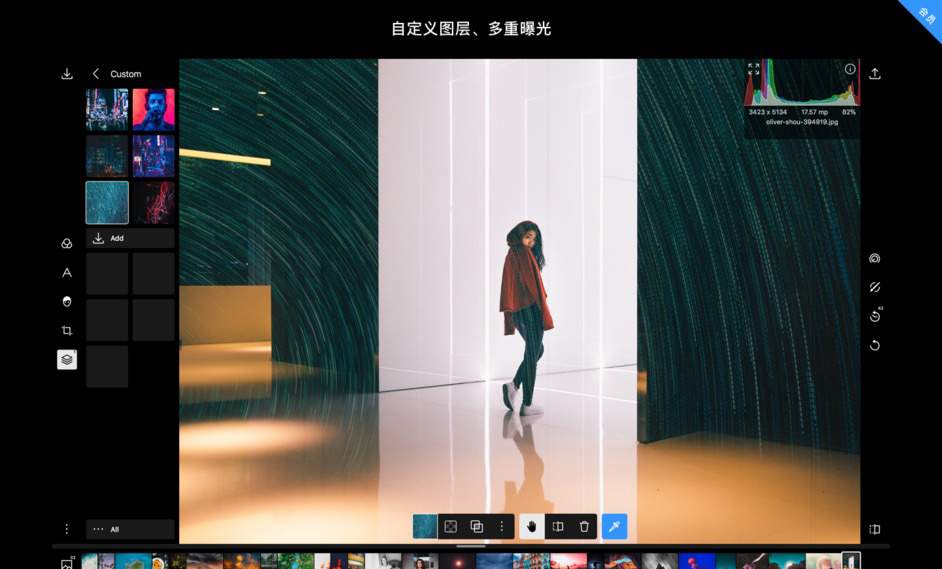Toggle the flip overlay button in bottom toolbar

558,526
